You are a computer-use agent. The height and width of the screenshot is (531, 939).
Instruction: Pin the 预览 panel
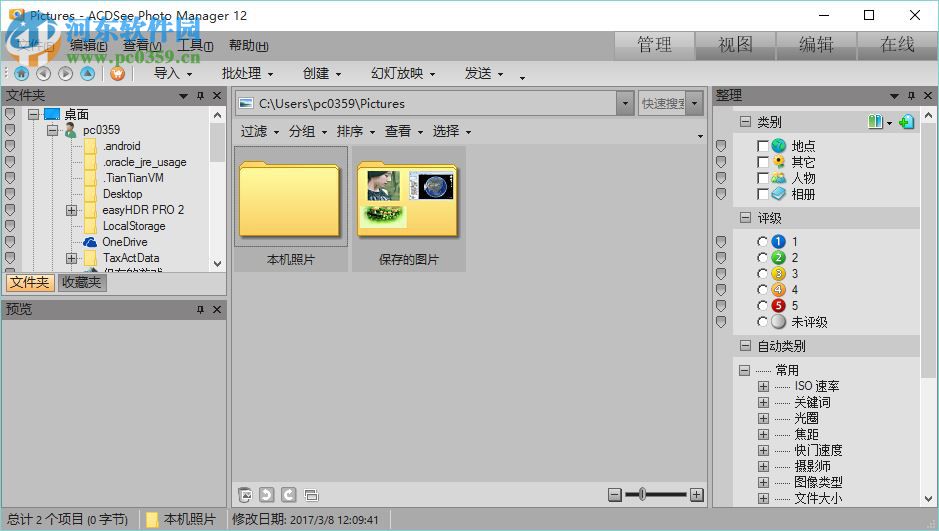pyautogui.click(x=201, y=310)
